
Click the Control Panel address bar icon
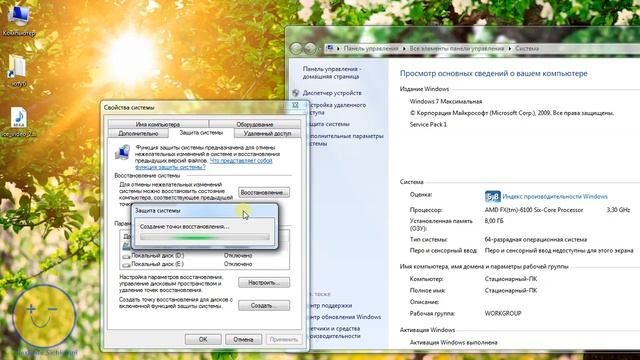(x=330, y=49)
